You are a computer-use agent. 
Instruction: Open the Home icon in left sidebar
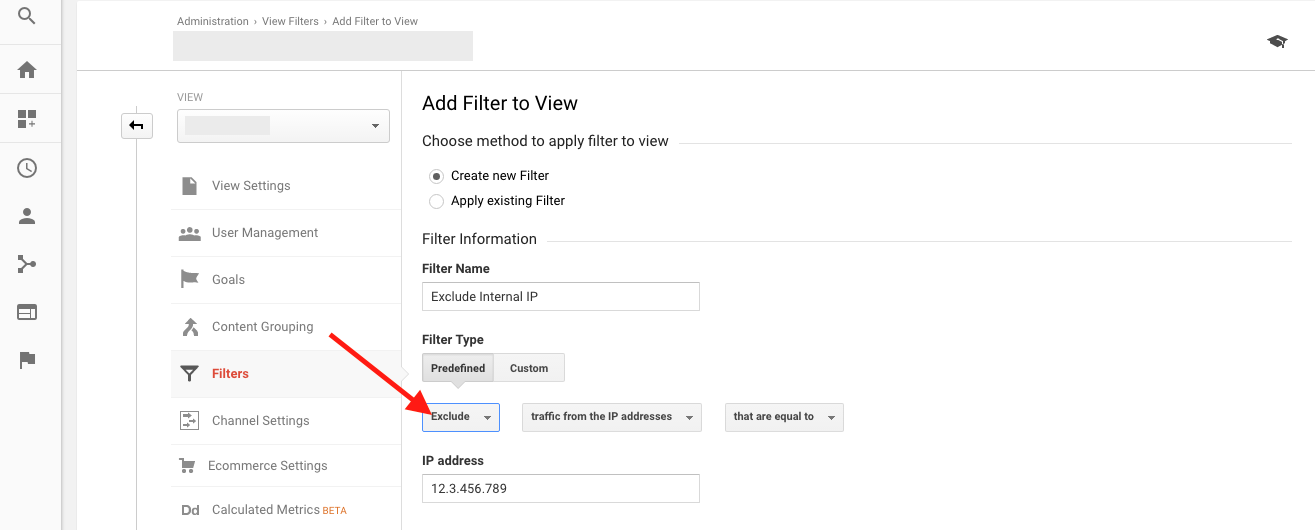tap(27, 70)
